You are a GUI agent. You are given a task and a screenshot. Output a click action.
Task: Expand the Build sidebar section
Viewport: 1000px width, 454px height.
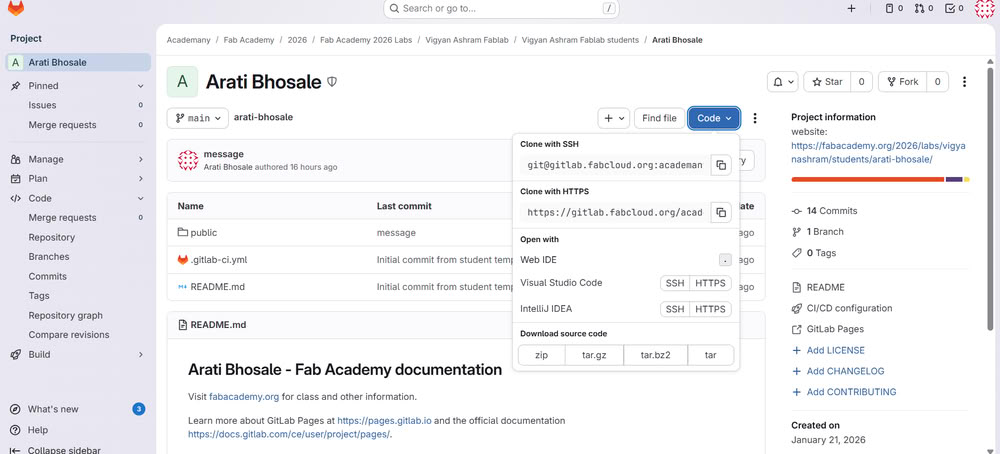[x=141, y=354]
